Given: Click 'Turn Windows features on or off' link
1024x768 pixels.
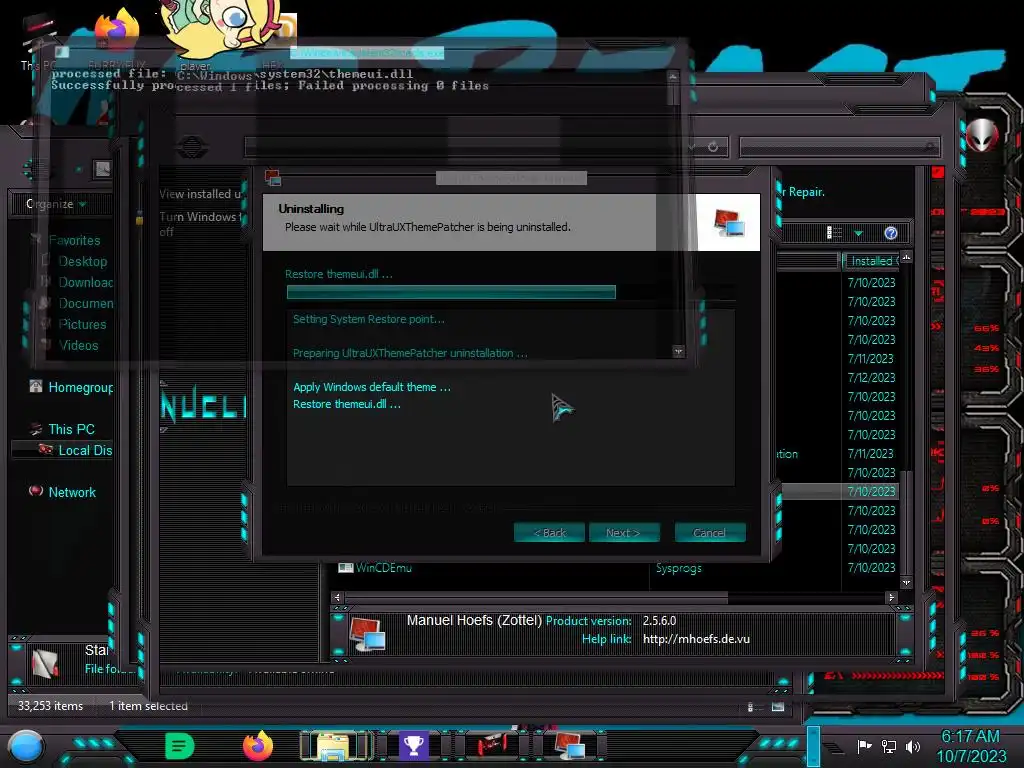Looking at the screenshot, I should 200,224.
